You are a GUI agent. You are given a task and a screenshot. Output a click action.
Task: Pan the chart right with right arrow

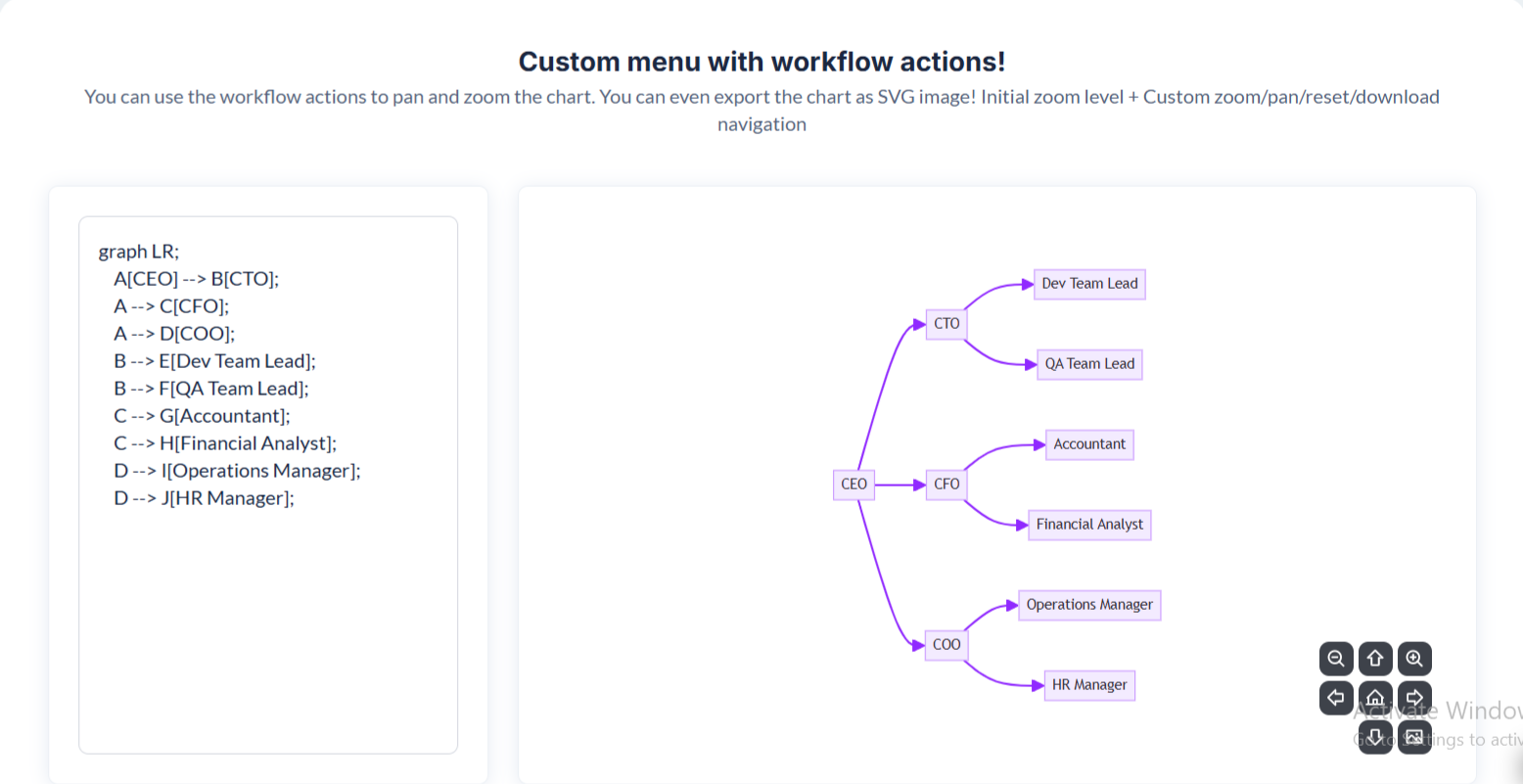pos(1414,698)
